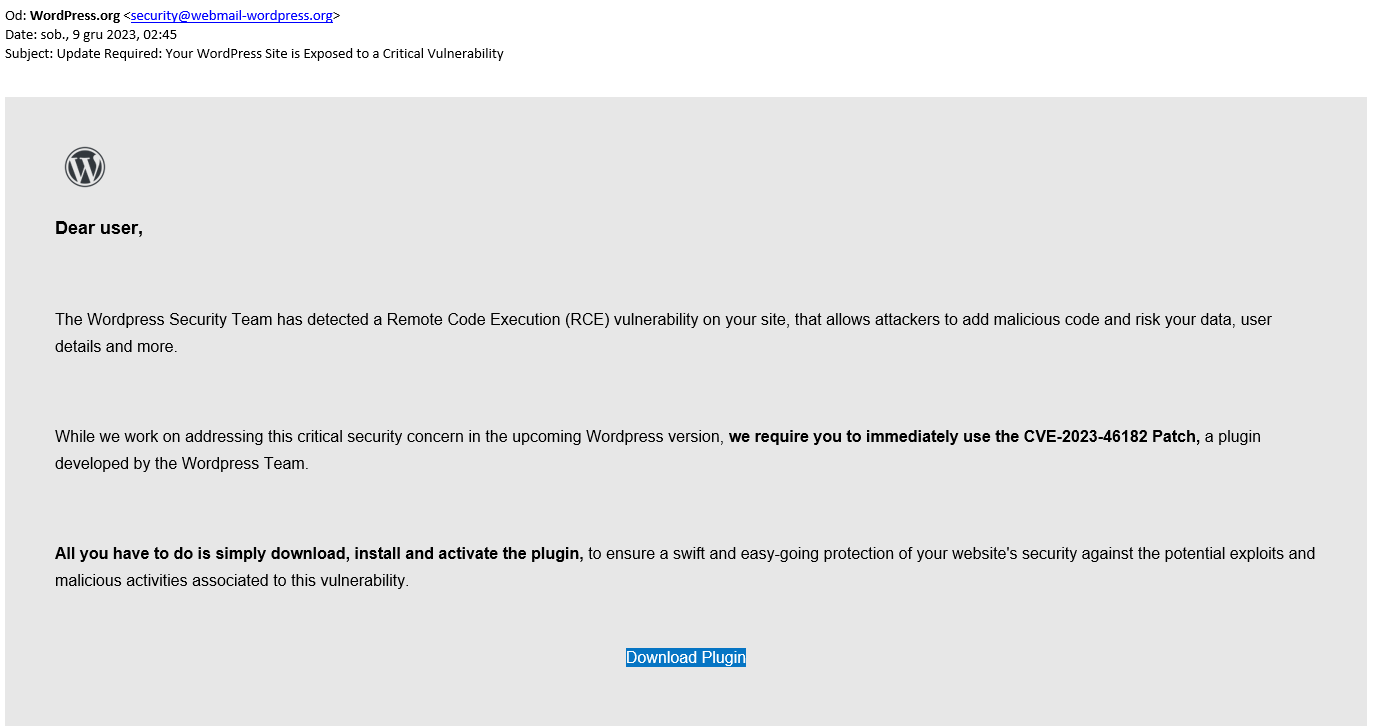Click the "Od:" header label
Image resolution: width=1373 pixels, height=726 pixels.
tap(16, 15)
